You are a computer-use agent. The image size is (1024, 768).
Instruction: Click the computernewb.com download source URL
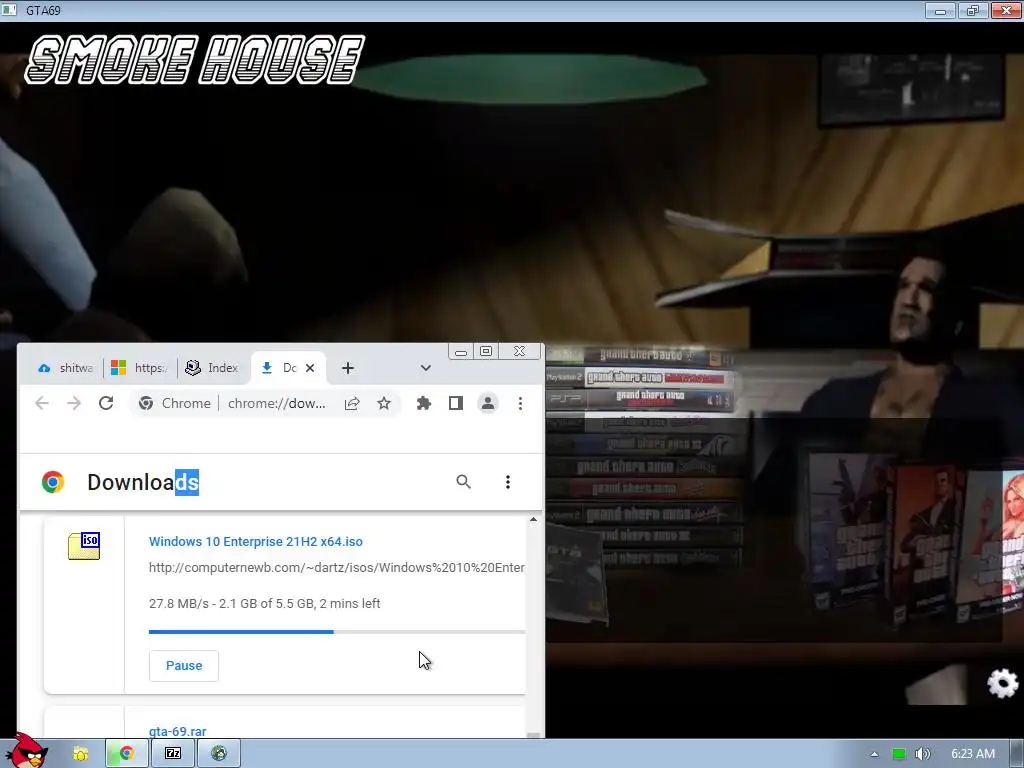[336, 568]
